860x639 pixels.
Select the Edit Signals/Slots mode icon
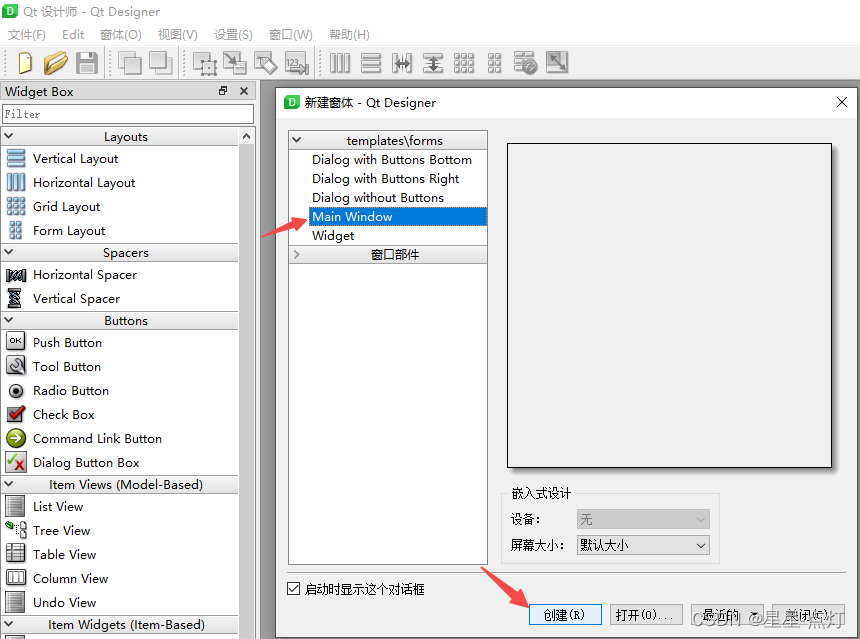pyautogui.click(x=235, y=63)
